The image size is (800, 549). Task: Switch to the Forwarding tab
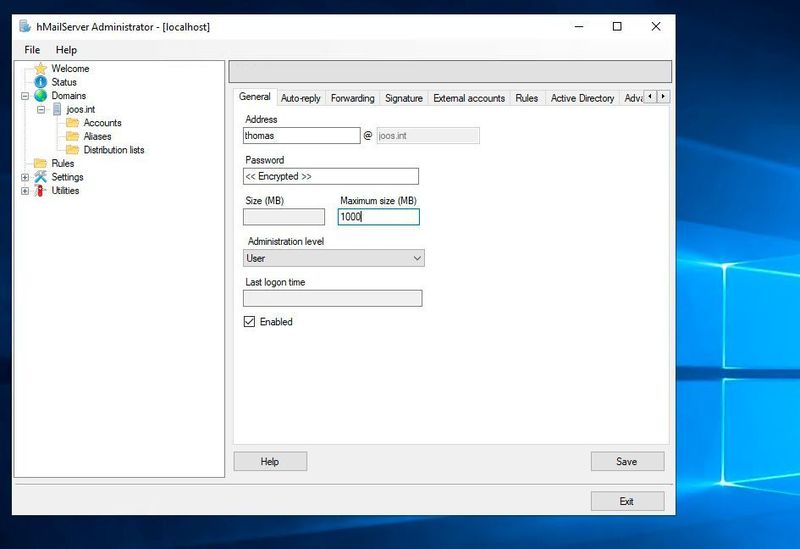352,98
